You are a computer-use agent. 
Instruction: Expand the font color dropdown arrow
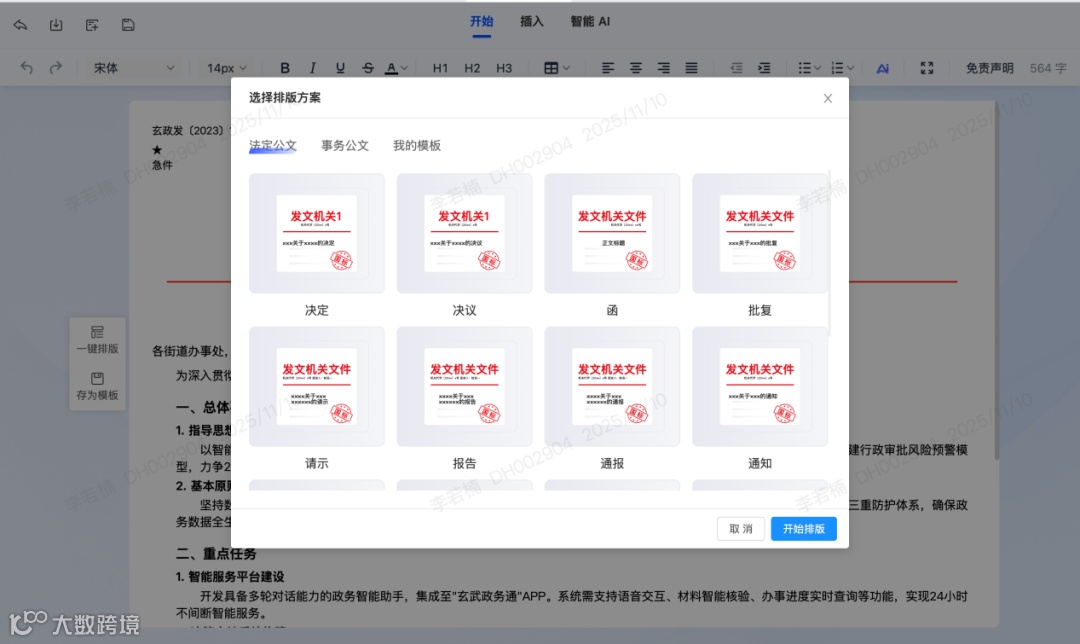pos(404,68)
